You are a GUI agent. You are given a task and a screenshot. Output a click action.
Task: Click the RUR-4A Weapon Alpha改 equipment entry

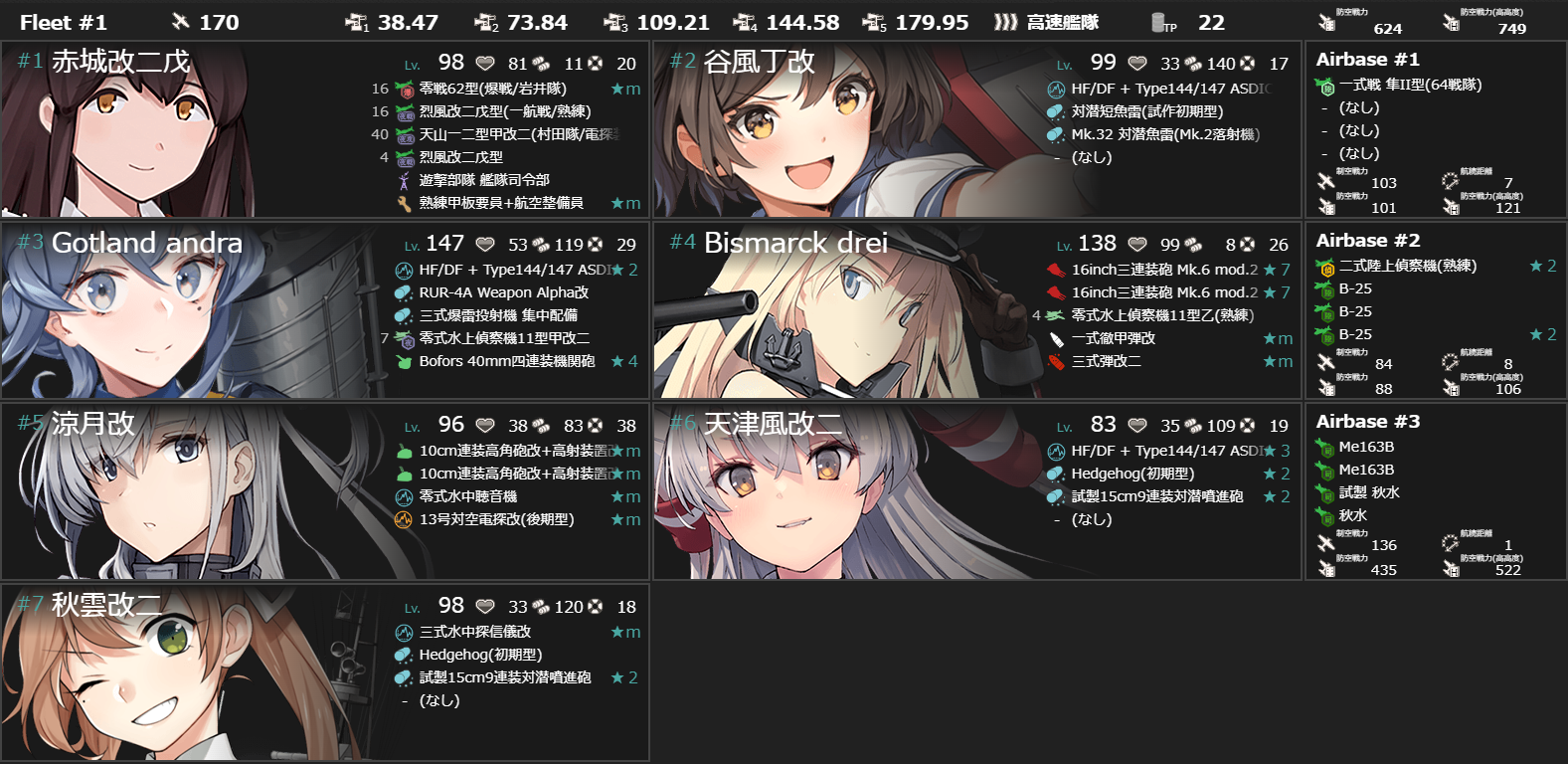(x=504, y=292)
